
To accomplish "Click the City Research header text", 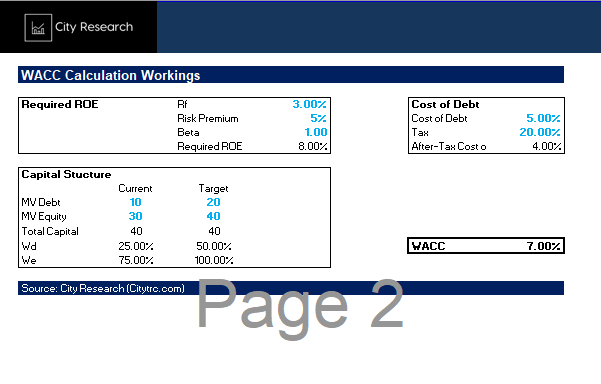I will click(x=94, y=27).
